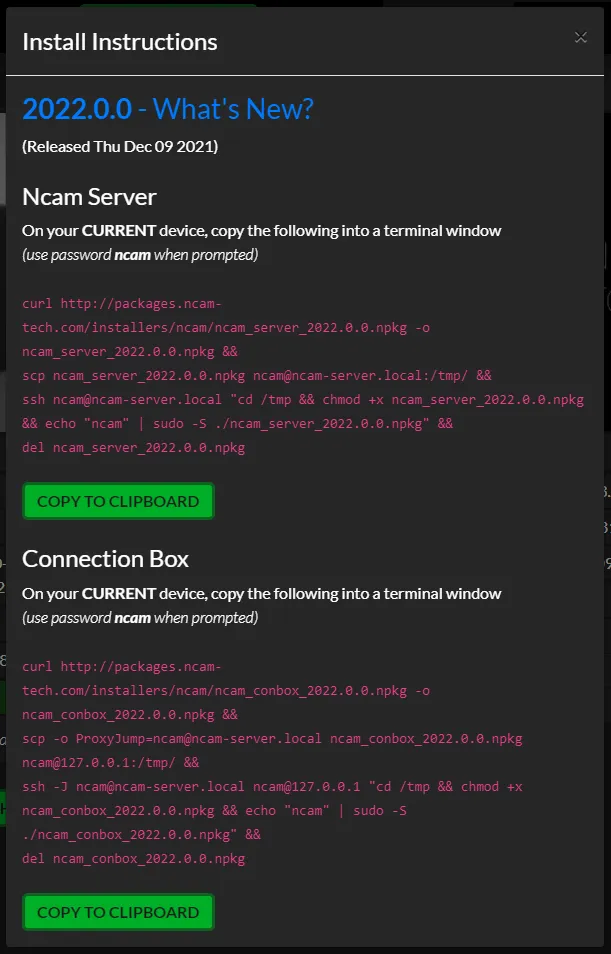Click the Ncam Server heading

(x=89, y=197)
